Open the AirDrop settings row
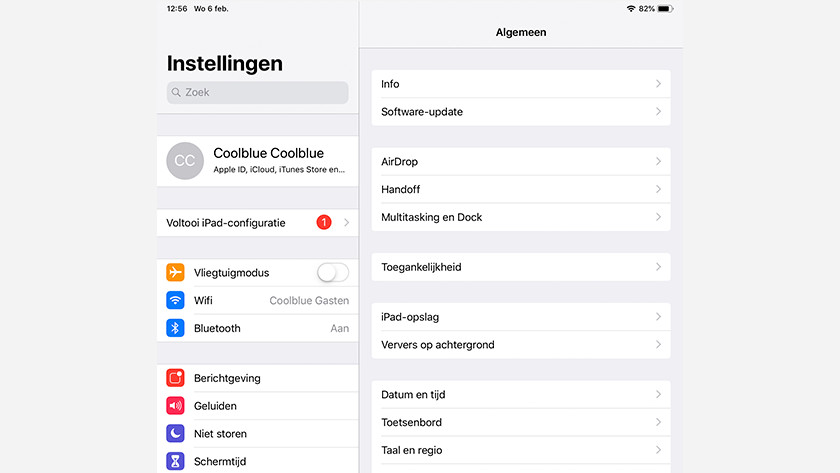This screenshot has height=473, width=840. click(x=521, y=161)
